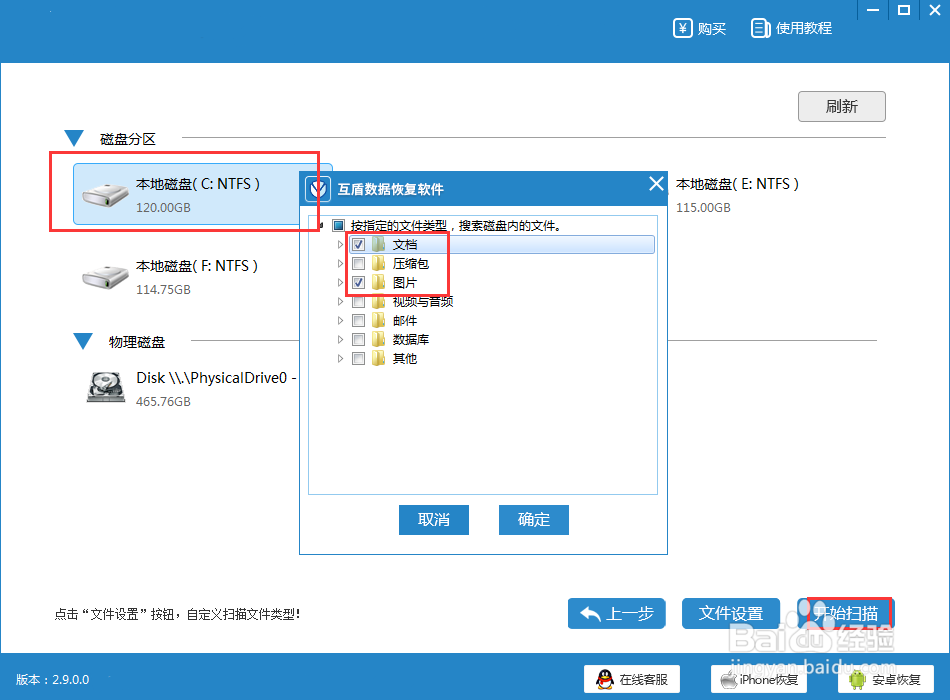Select the C: NTFS drive icon
The image size is (950, 700).
105,195
